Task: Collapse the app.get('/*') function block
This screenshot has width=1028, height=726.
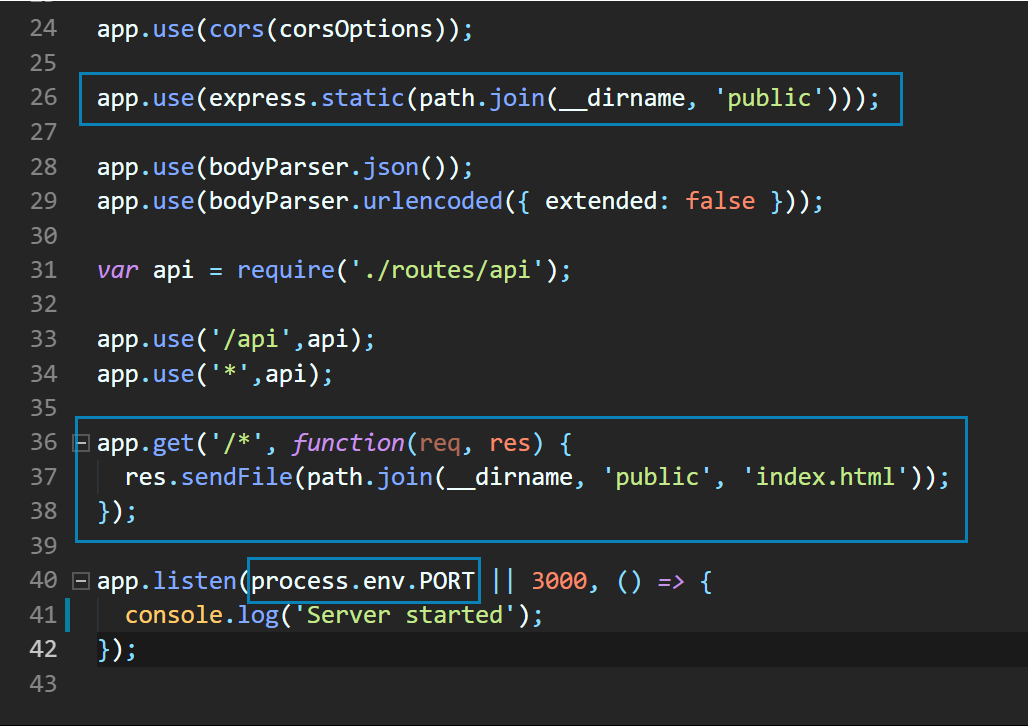Action: click(81, 442)
